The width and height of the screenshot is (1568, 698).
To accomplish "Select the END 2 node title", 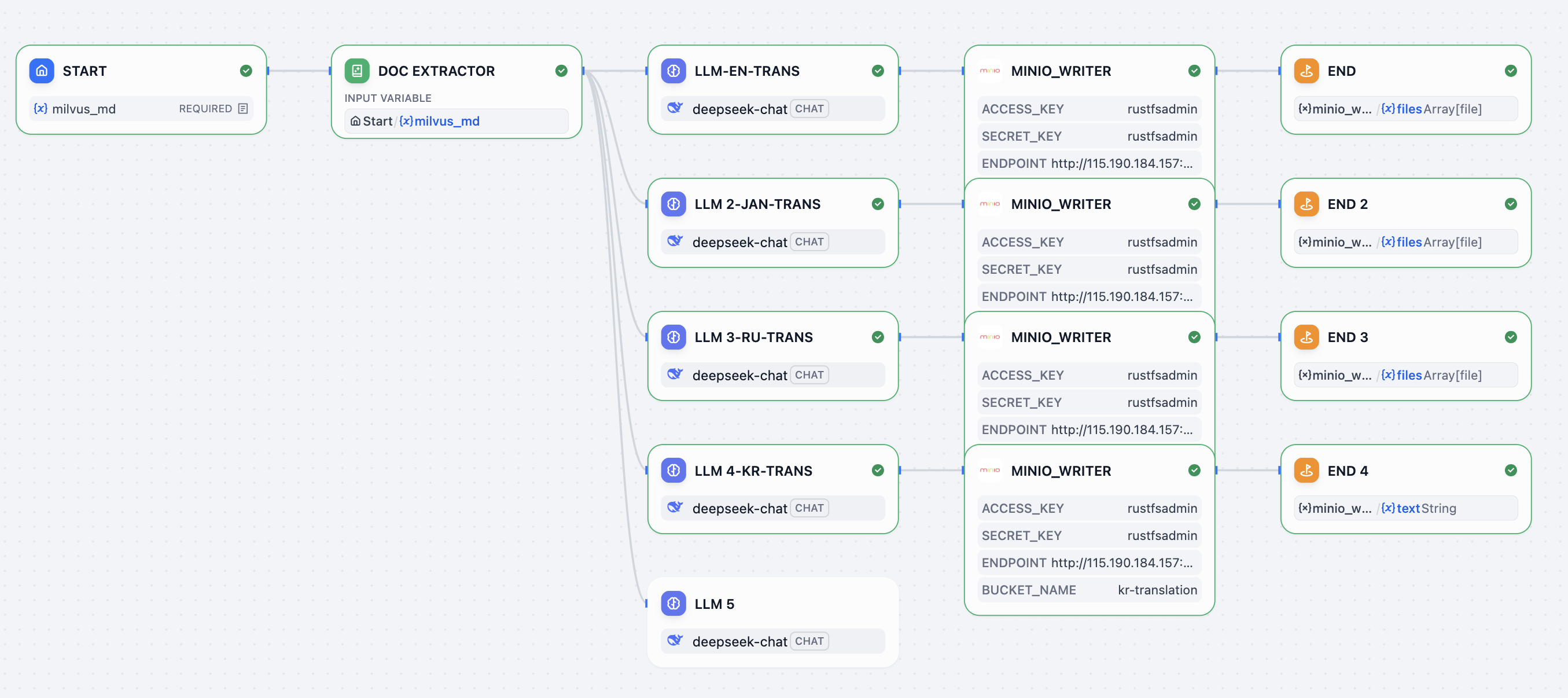I will [1347, 204].
